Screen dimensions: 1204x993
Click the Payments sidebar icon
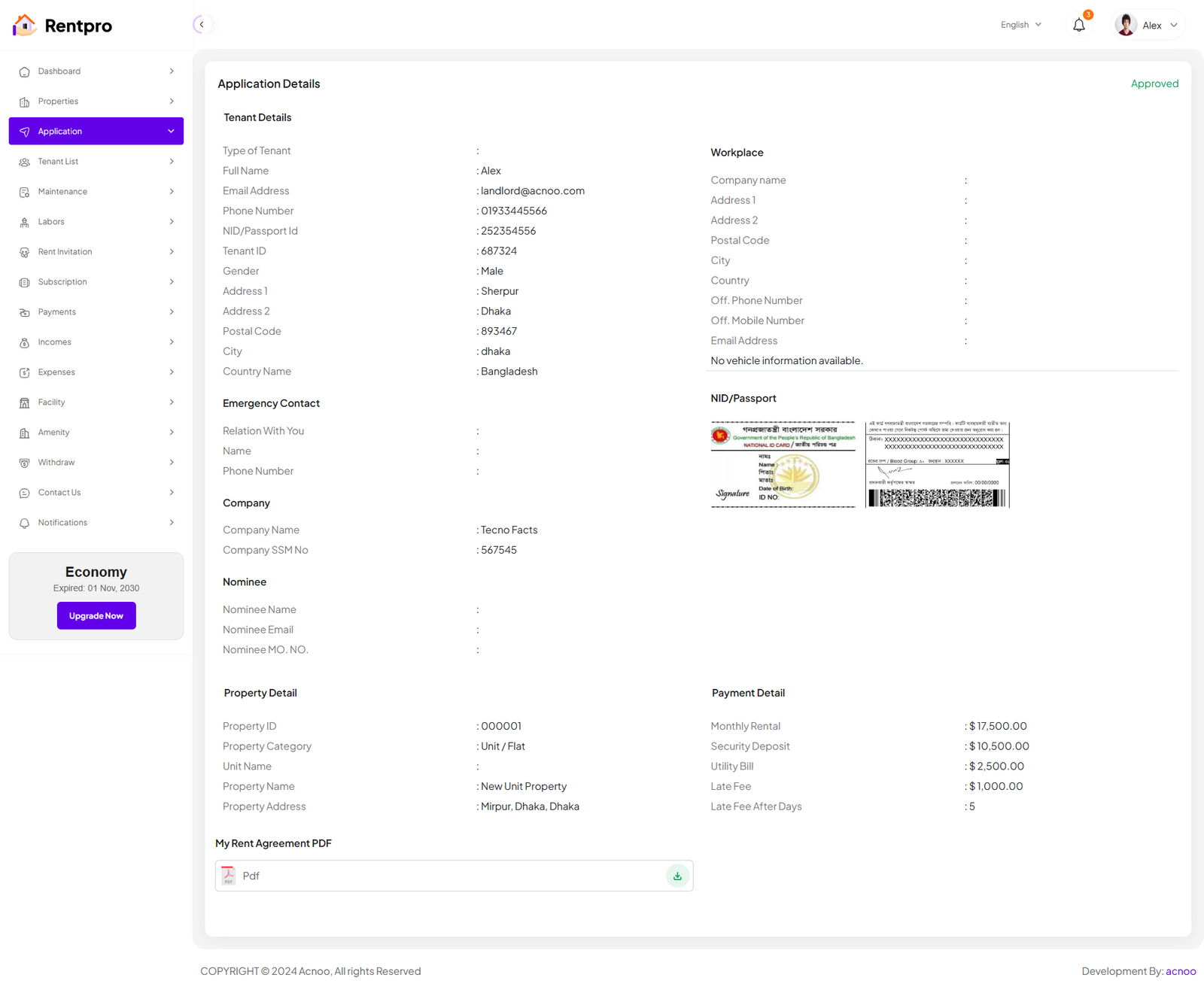(x=24, y=312)
